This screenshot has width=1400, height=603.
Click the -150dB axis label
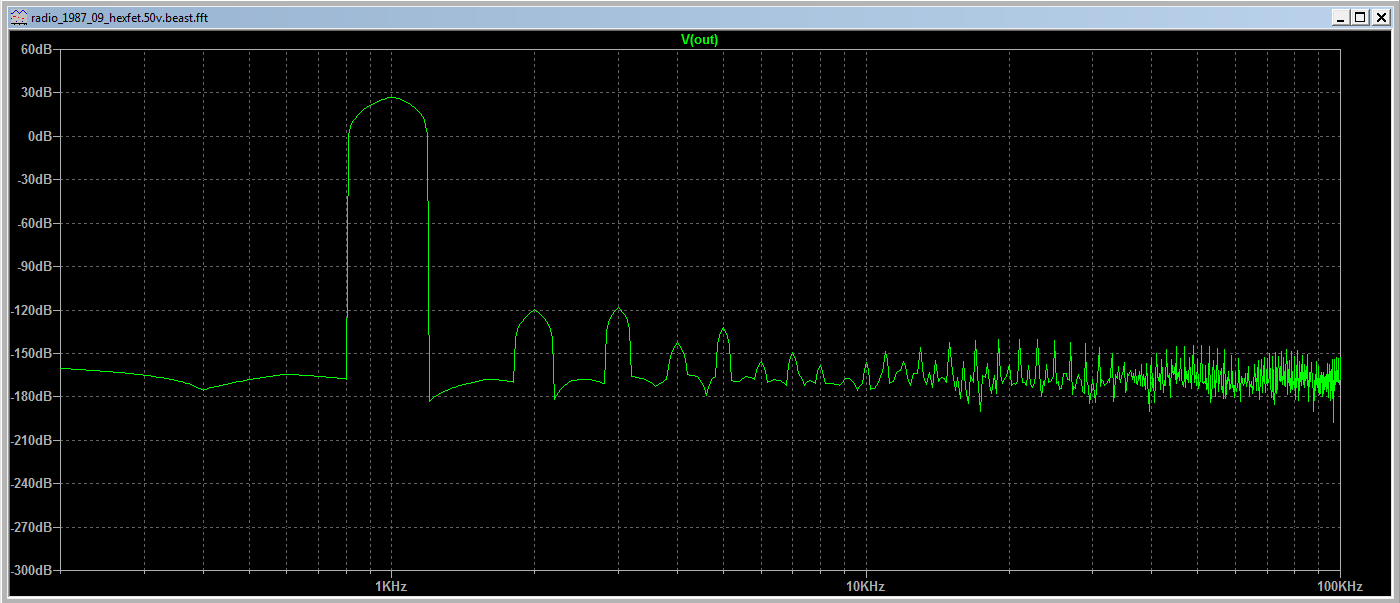(30, 353)
